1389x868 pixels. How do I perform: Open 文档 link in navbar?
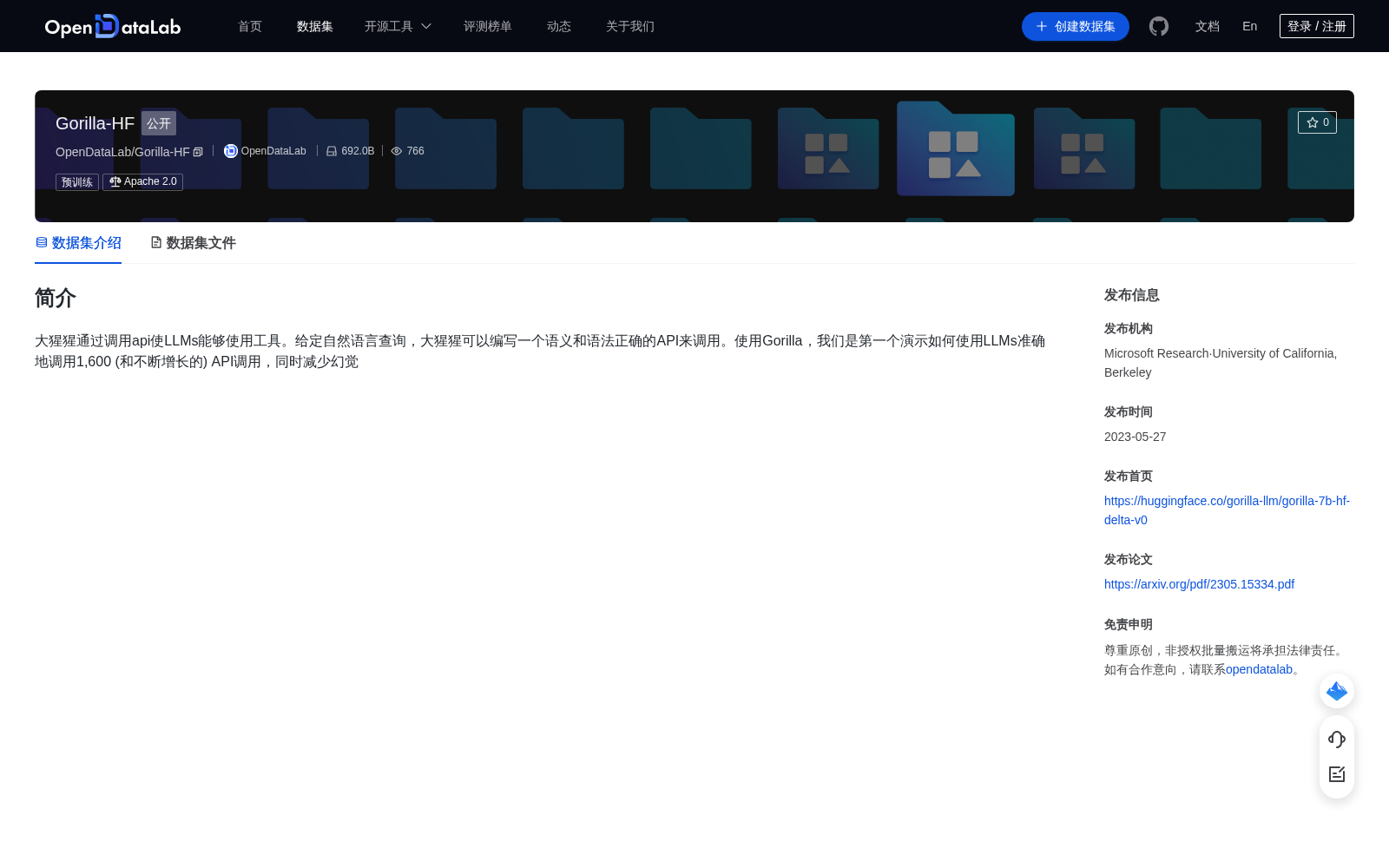(1208, 26)
